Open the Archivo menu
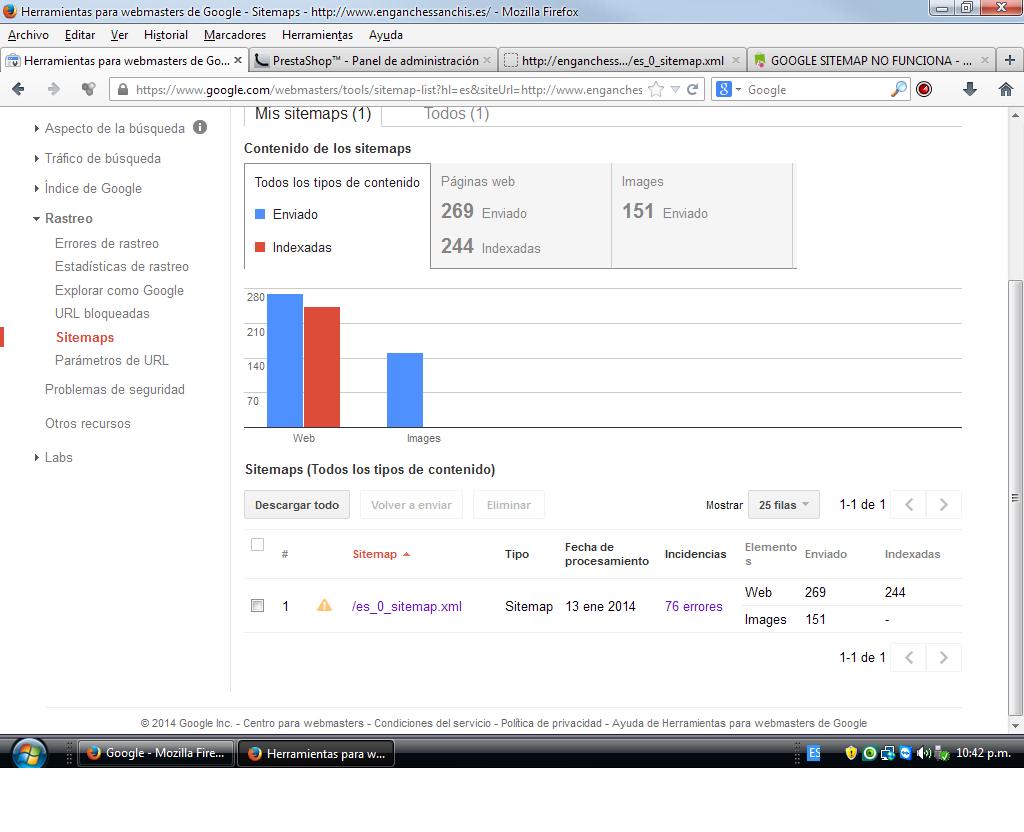Viewport: 1024px width, 832px height. [x=28, y=35]
